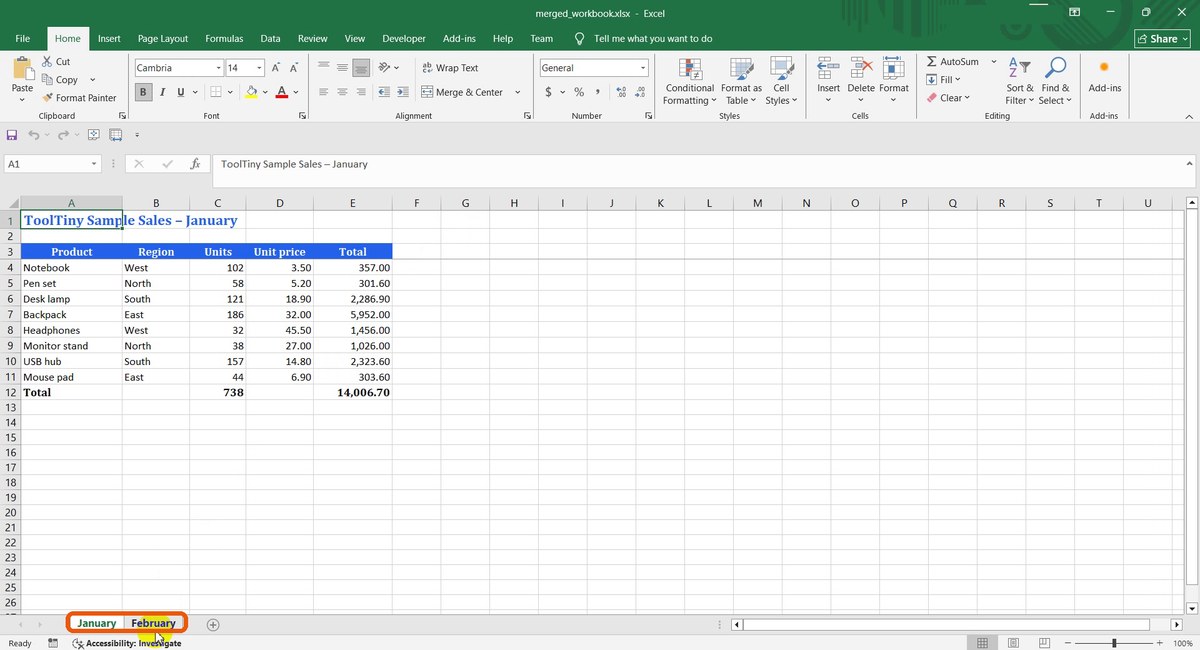Toggle Italic formatting

162,92
